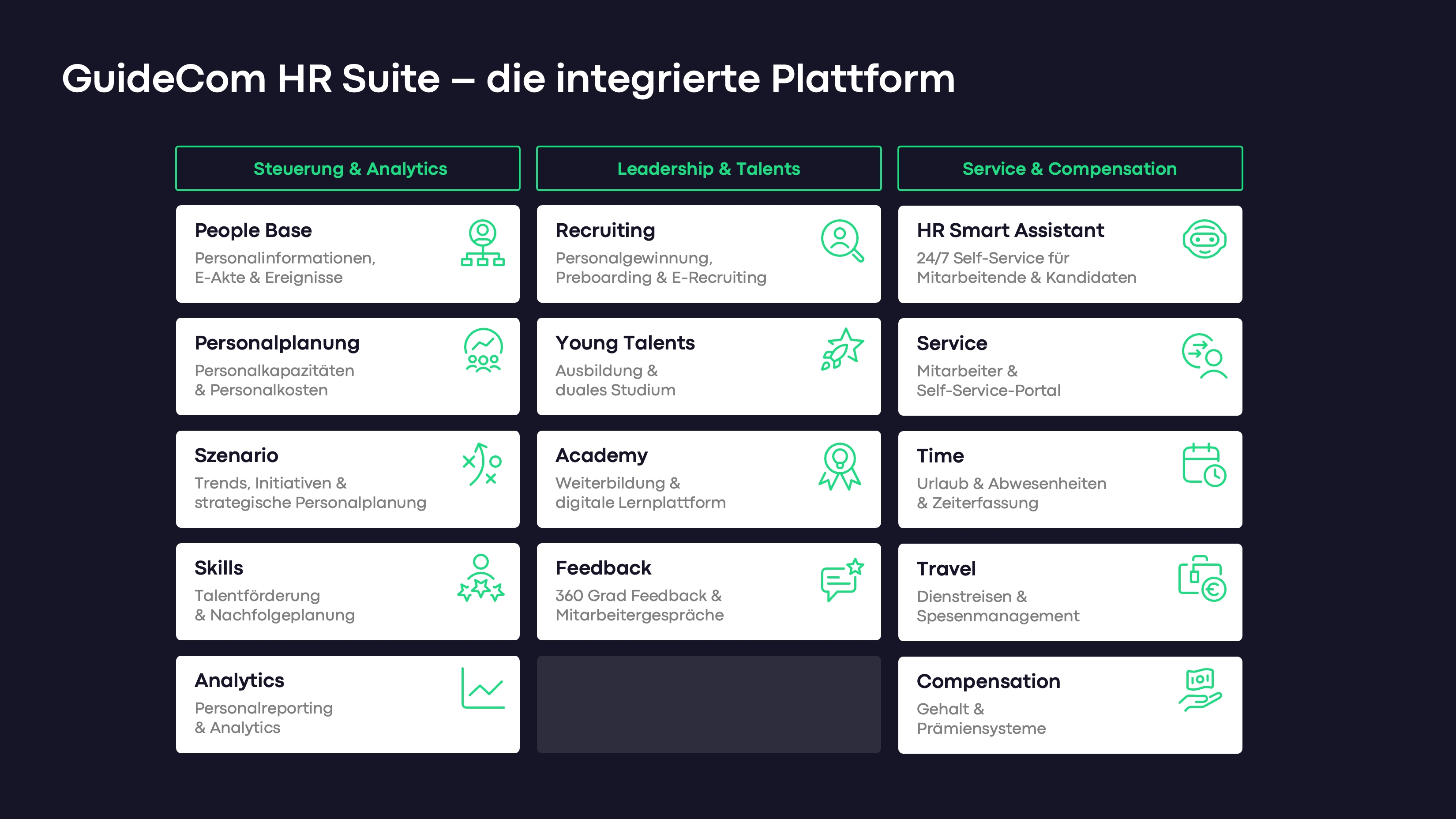Image resolution: width=1456 pixels, height=819 pixels.
Task: Click the Compensation hand money icon
Action: tap(1200, 690)
